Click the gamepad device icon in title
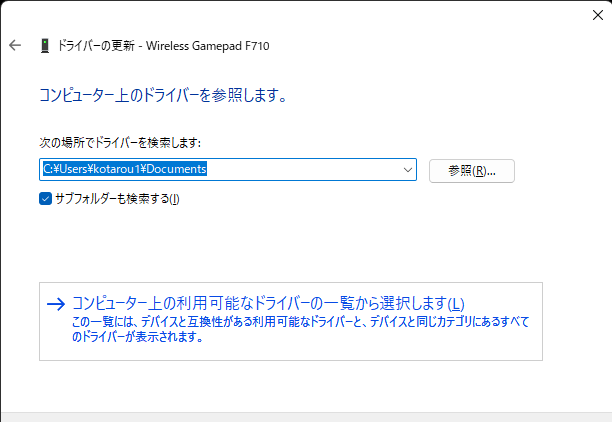 pos(44,46)
